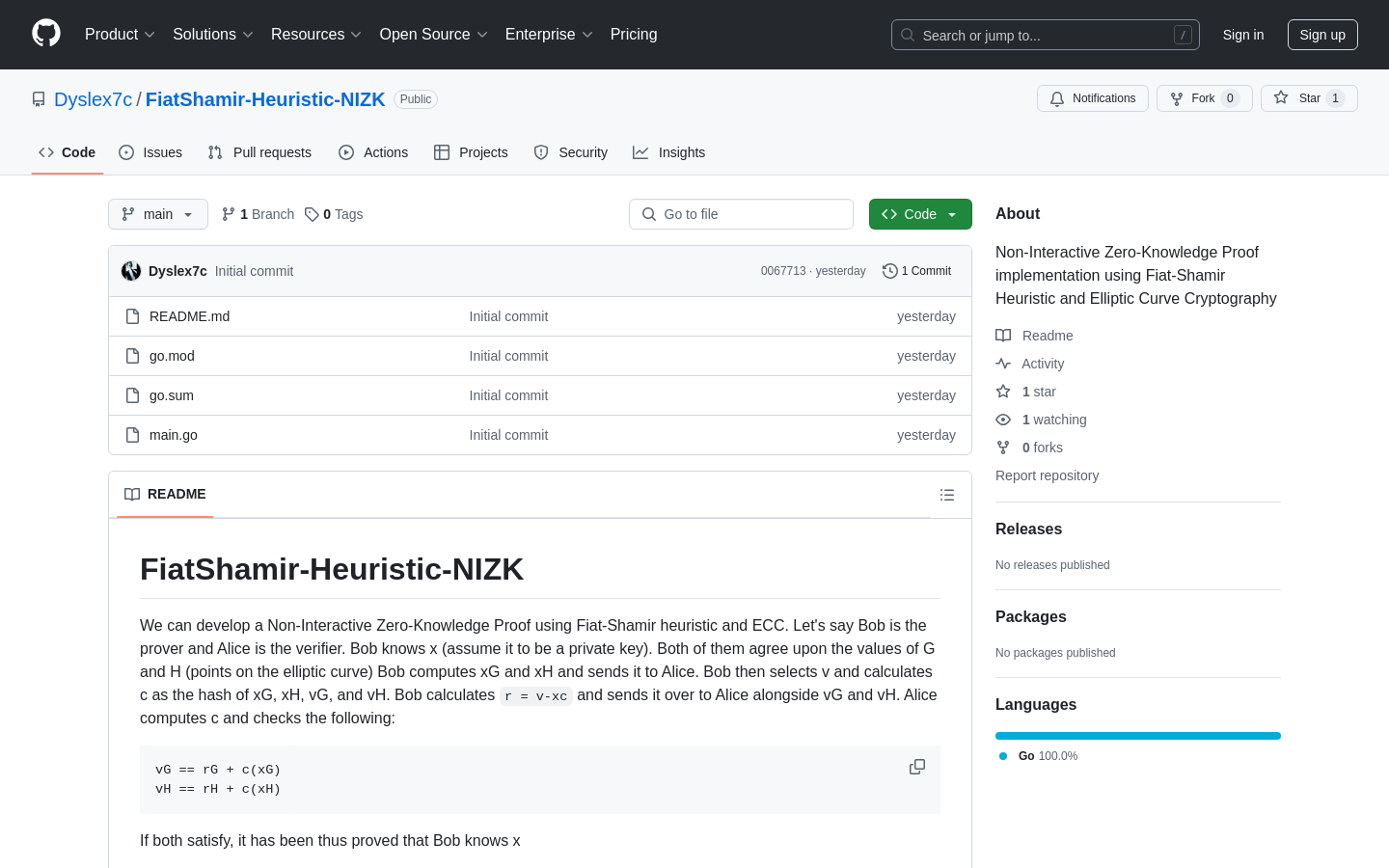Screen dimensions: 1389x868
Task: Click the star icon next to 1 star
Action: point(1003,392)
